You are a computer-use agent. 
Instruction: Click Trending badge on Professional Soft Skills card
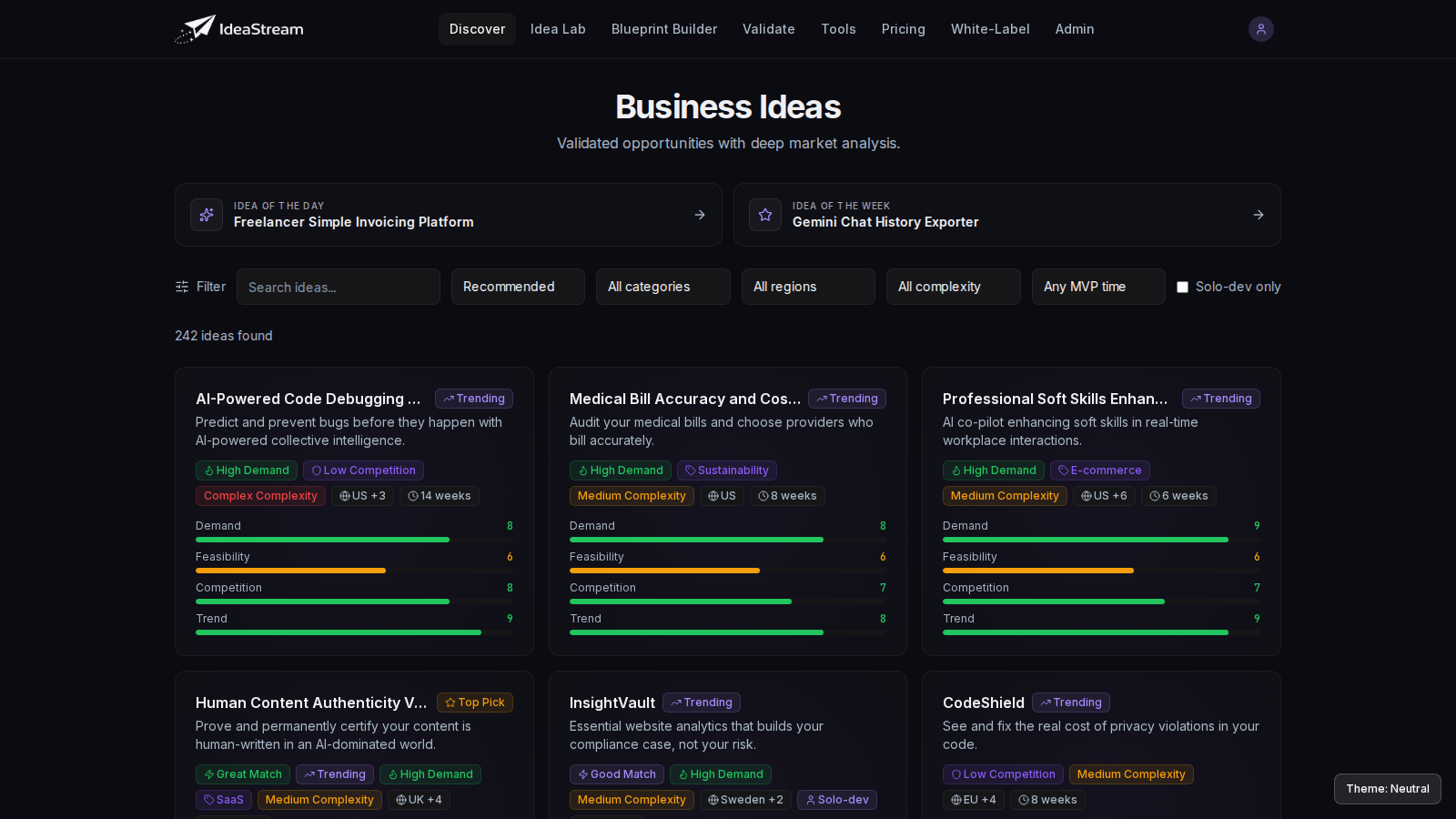[x=1221, y=399]
